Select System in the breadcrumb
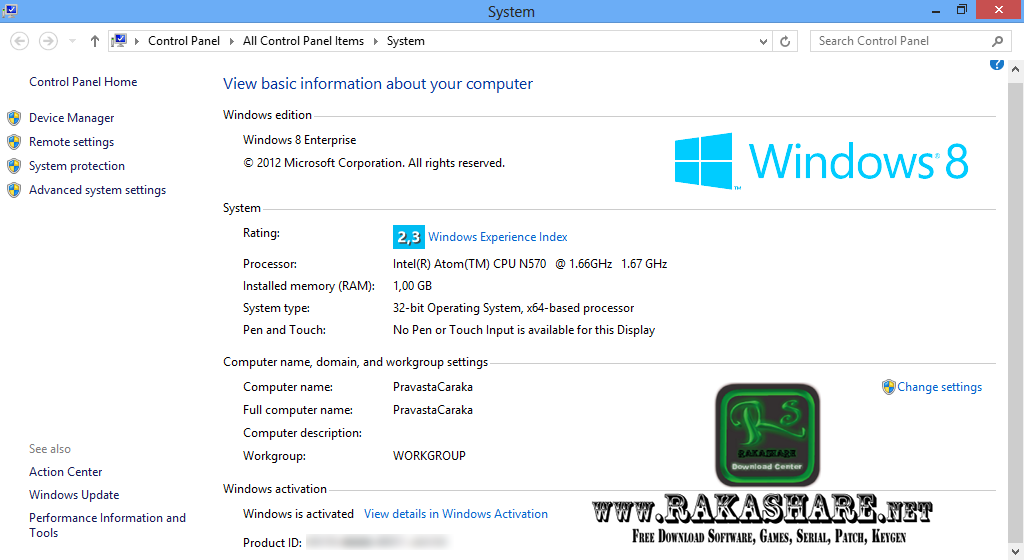 click(406, 41)
